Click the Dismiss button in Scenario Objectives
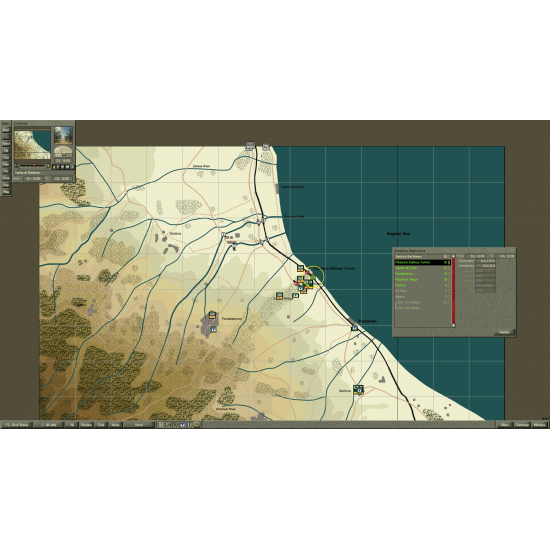Viewport: 550px width, 550px height. coord(504,333)
